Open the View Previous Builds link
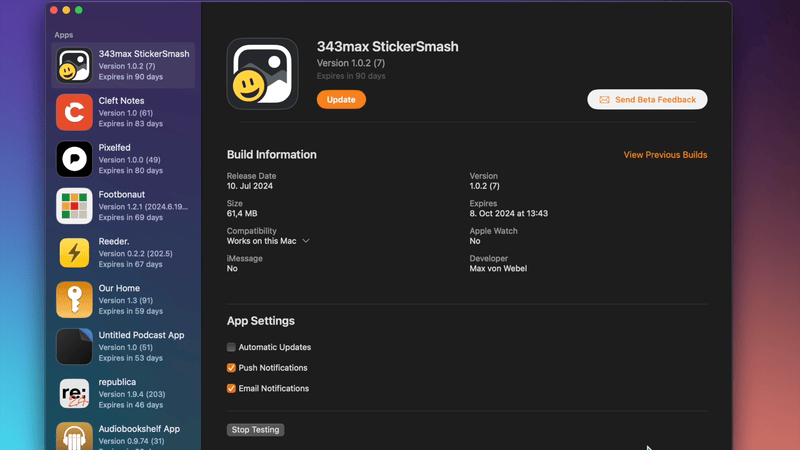This screenshot has width=800, height=450. click(x=665, y=155)
